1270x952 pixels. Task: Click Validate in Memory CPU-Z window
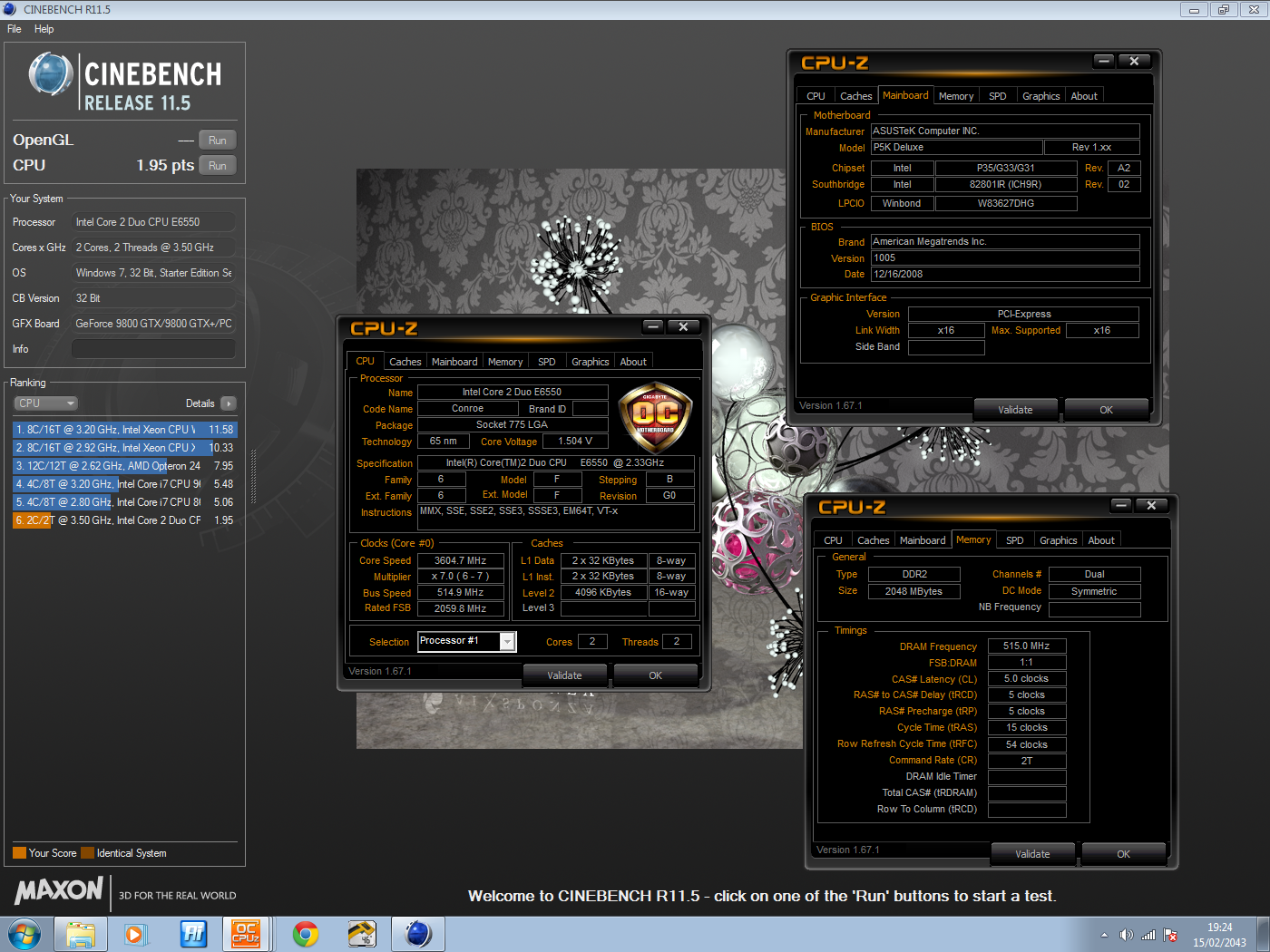tap(1032, 854)
